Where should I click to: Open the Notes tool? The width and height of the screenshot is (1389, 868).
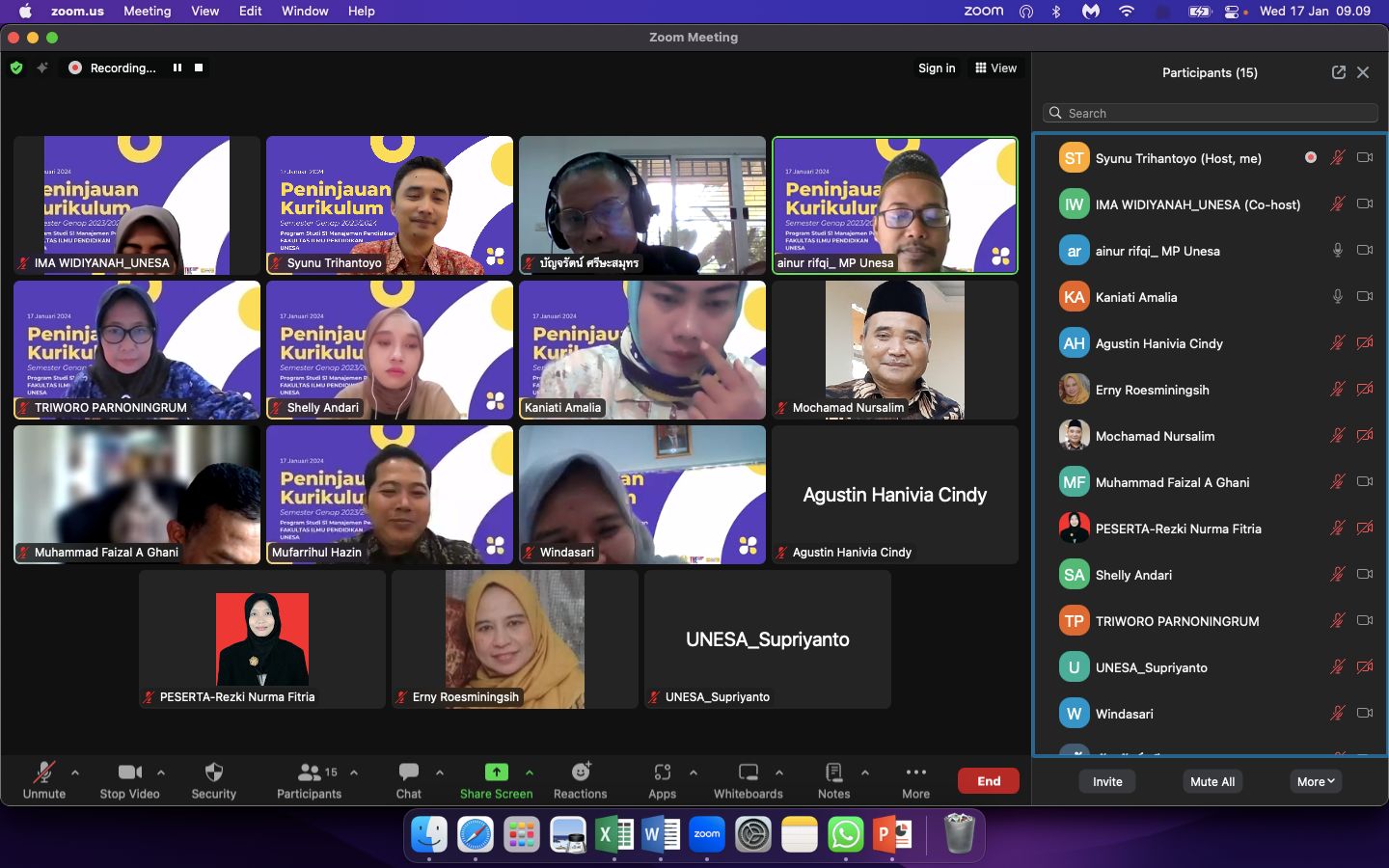833,780
